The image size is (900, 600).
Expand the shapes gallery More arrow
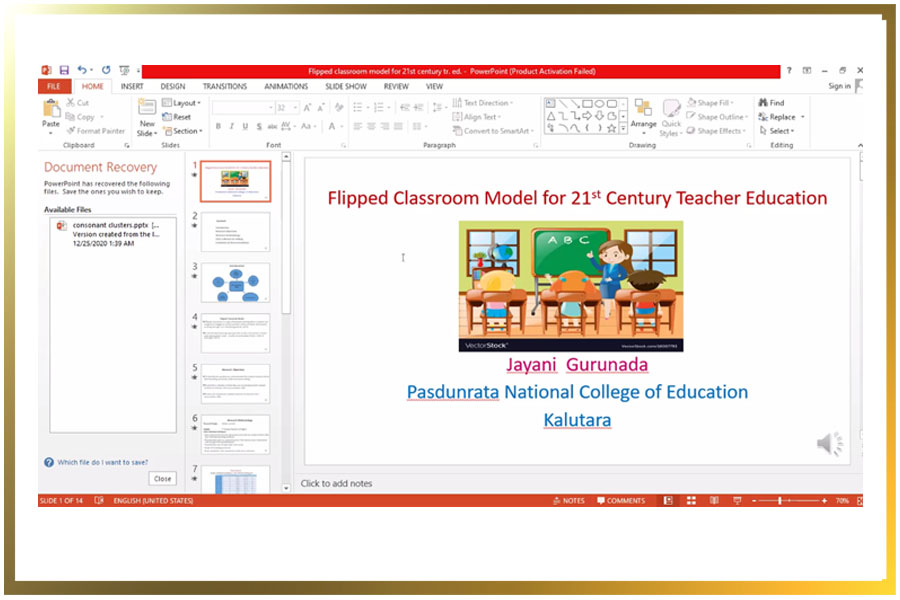tap(623, 129)
